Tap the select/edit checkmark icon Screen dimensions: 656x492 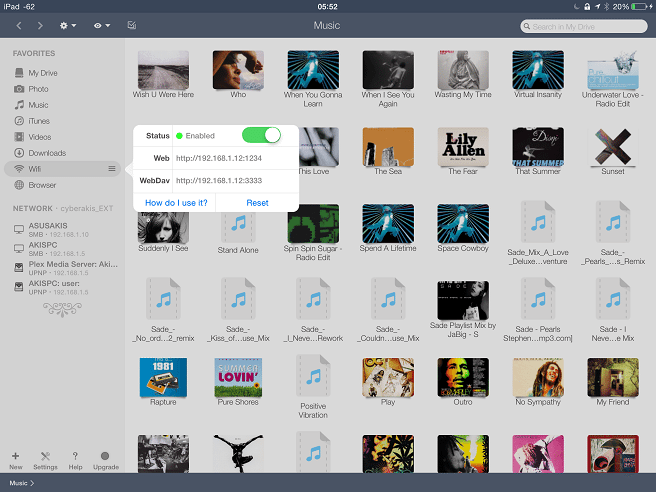[132, 26]
